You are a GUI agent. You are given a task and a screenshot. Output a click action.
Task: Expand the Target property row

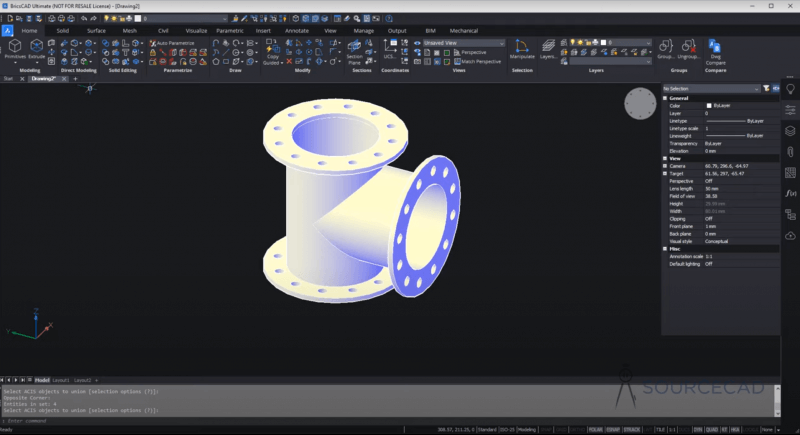click(665, 173)
